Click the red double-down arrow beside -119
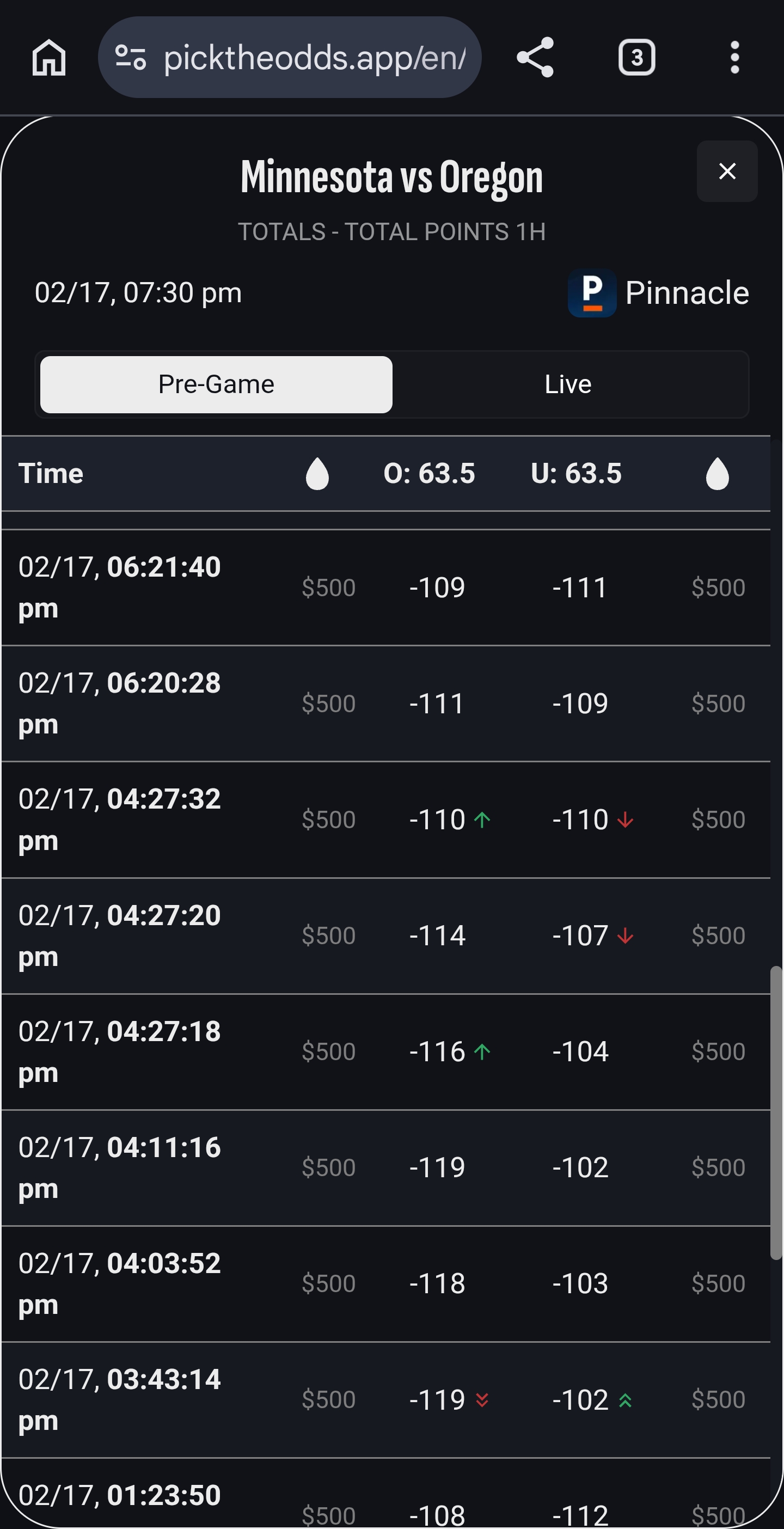 point(482,1399)
